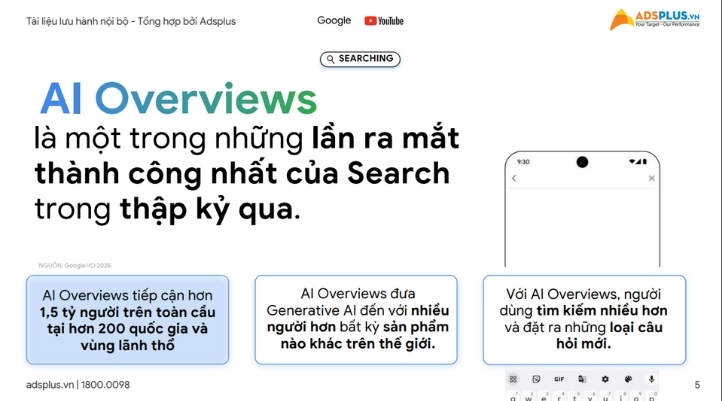
Task: Open the keyboard's four-square menu icon
Action: (x=513, y=379)
